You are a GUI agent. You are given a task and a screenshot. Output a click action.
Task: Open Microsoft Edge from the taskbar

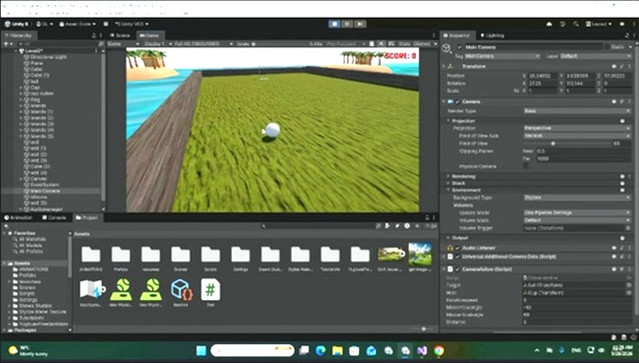[x=320, y=350]
